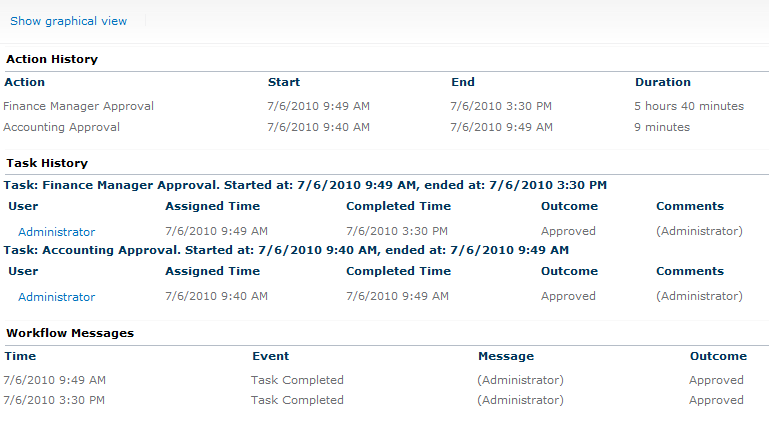Select the Finance Manager Approval action row

click(384, 106)
